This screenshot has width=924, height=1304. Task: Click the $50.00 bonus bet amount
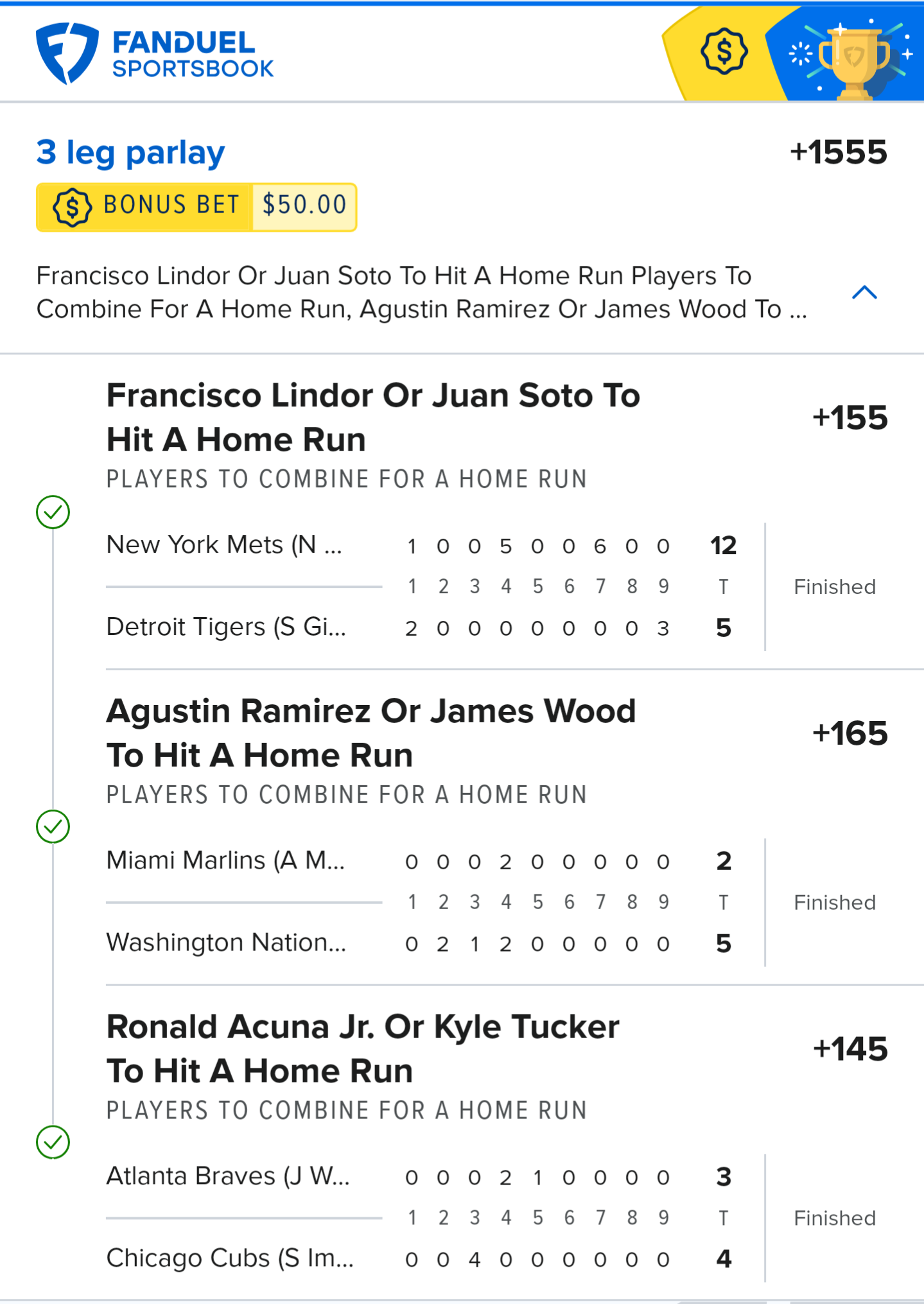[x=304, y=205]
